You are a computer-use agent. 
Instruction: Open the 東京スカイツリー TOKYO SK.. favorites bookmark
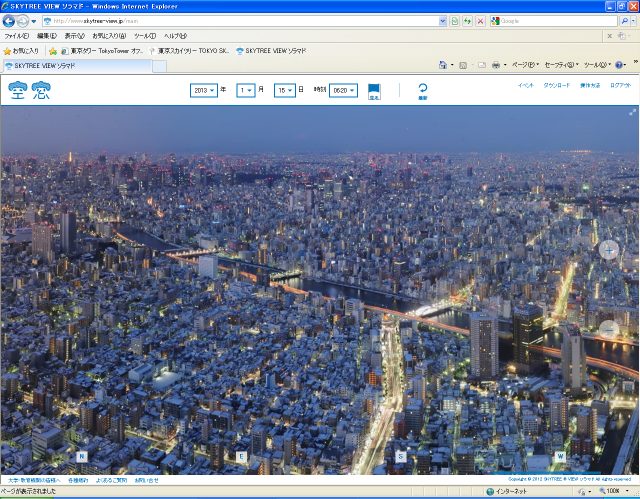click(190, 50)
